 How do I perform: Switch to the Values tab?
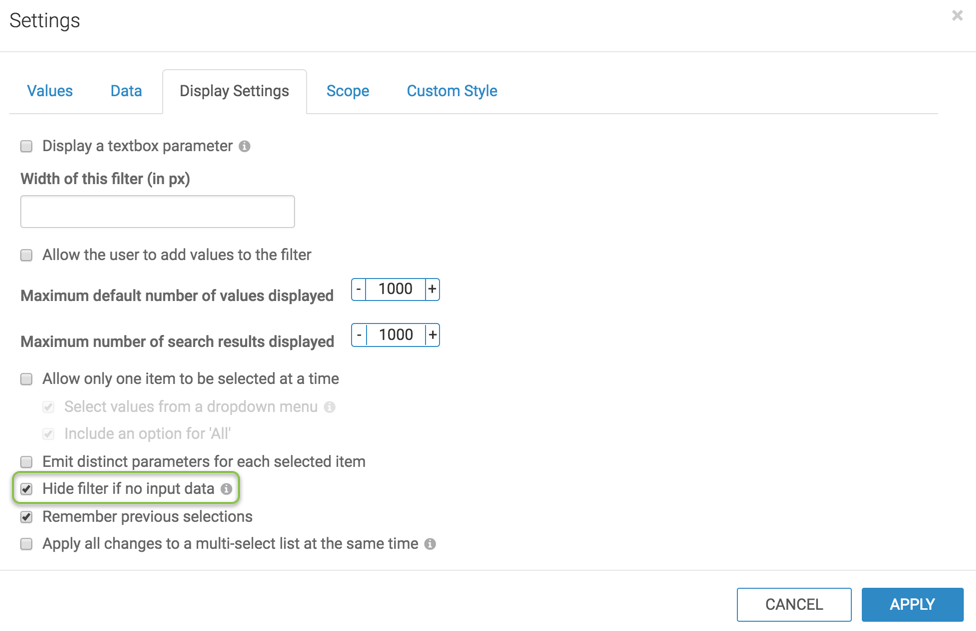50,91
